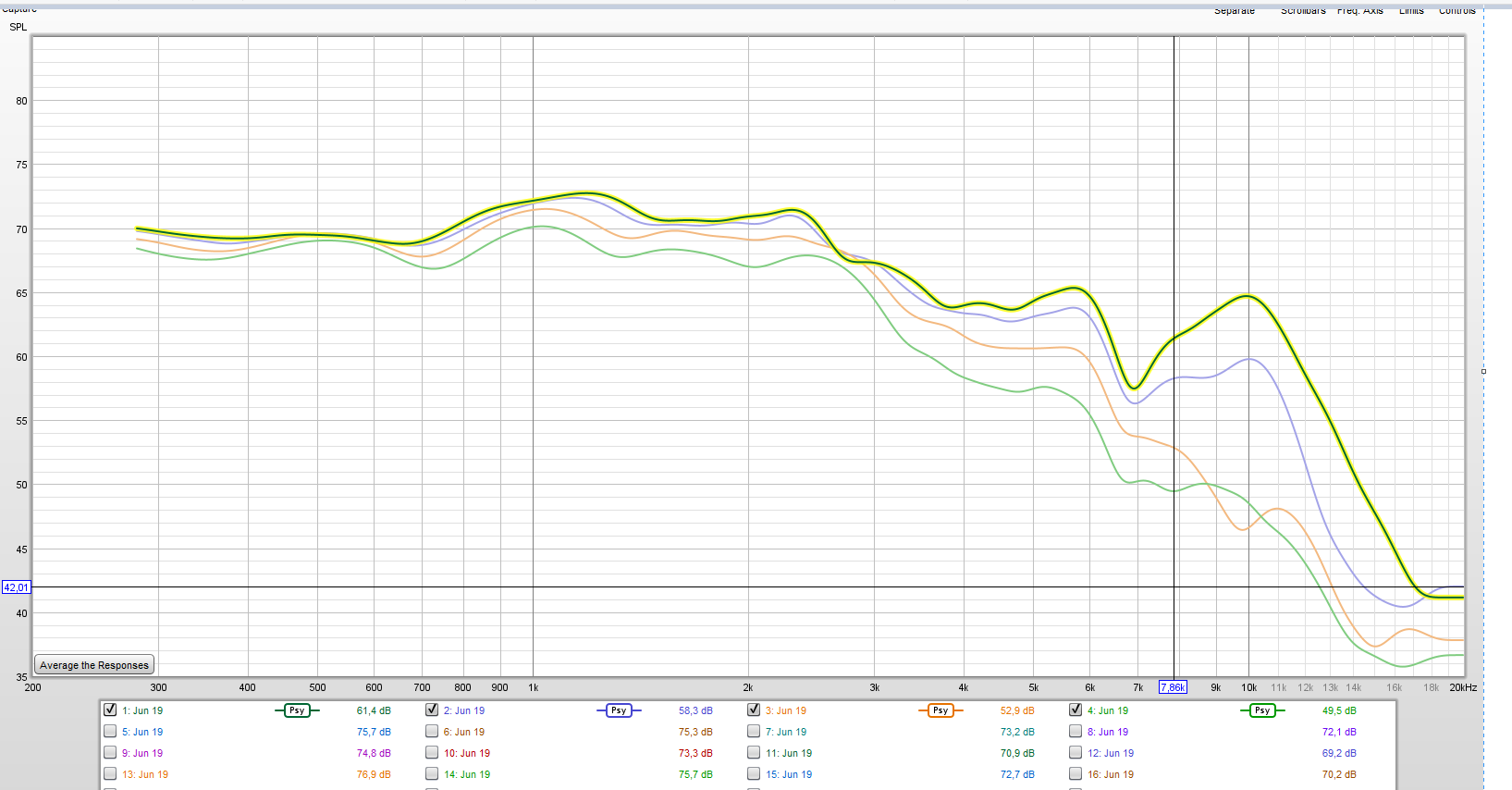Uncheck the 2: Jun 19 trace checkbox
This screenshot has width=1512, height=790.
[x=432, y=710]
